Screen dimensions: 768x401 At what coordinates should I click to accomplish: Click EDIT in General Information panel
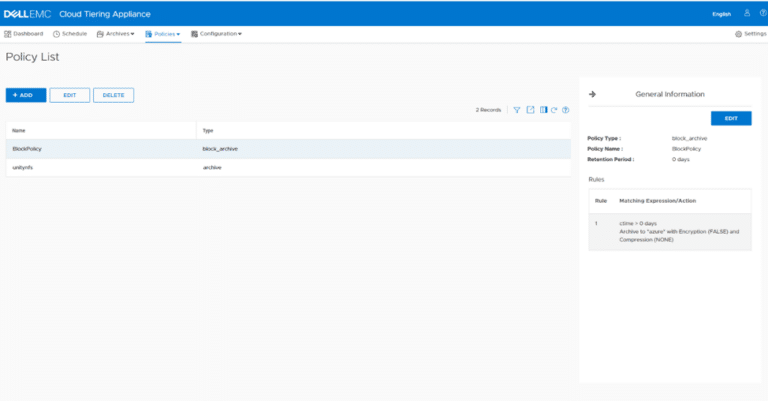[731, 118]
